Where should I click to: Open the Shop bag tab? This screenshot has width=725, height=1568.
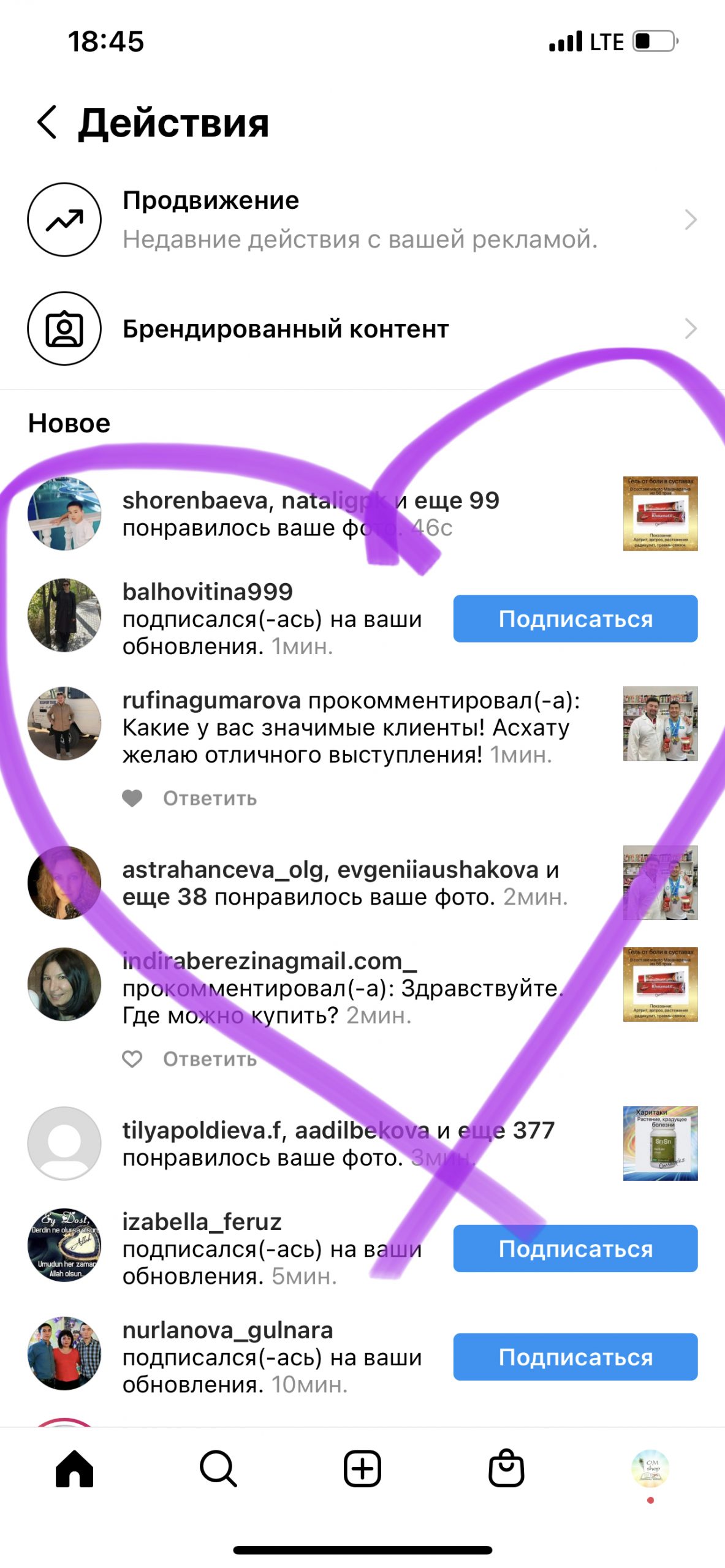[x=506, y=1468]
